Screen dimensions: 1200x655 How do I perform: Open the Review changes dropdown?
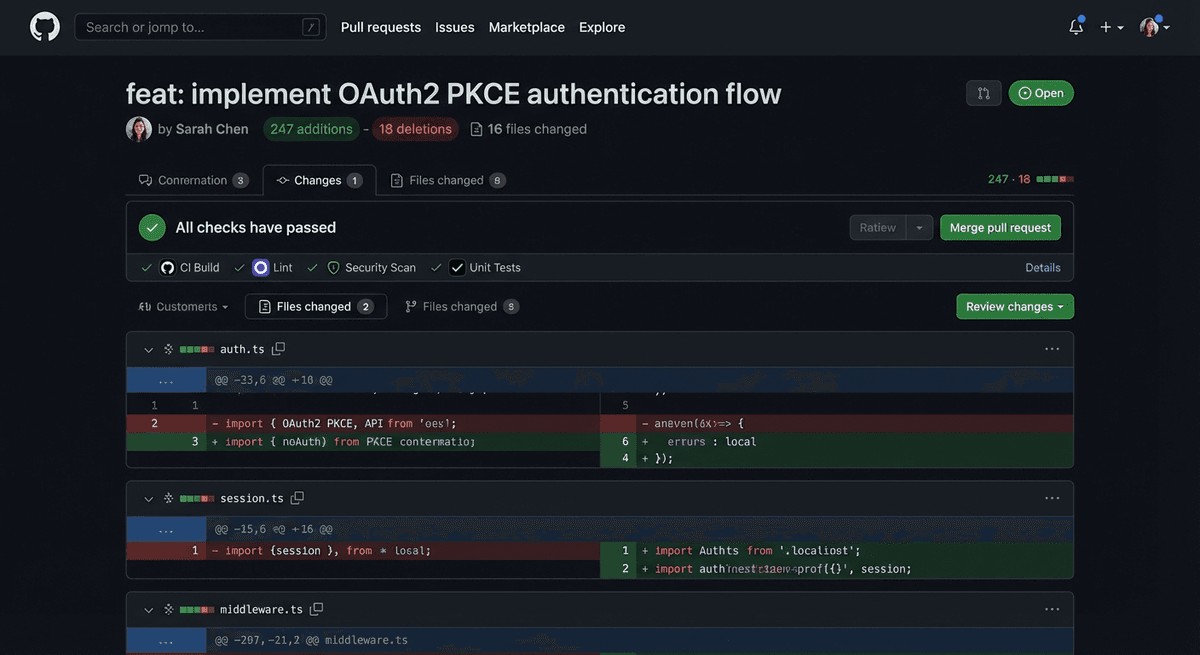click(1014, 306)
